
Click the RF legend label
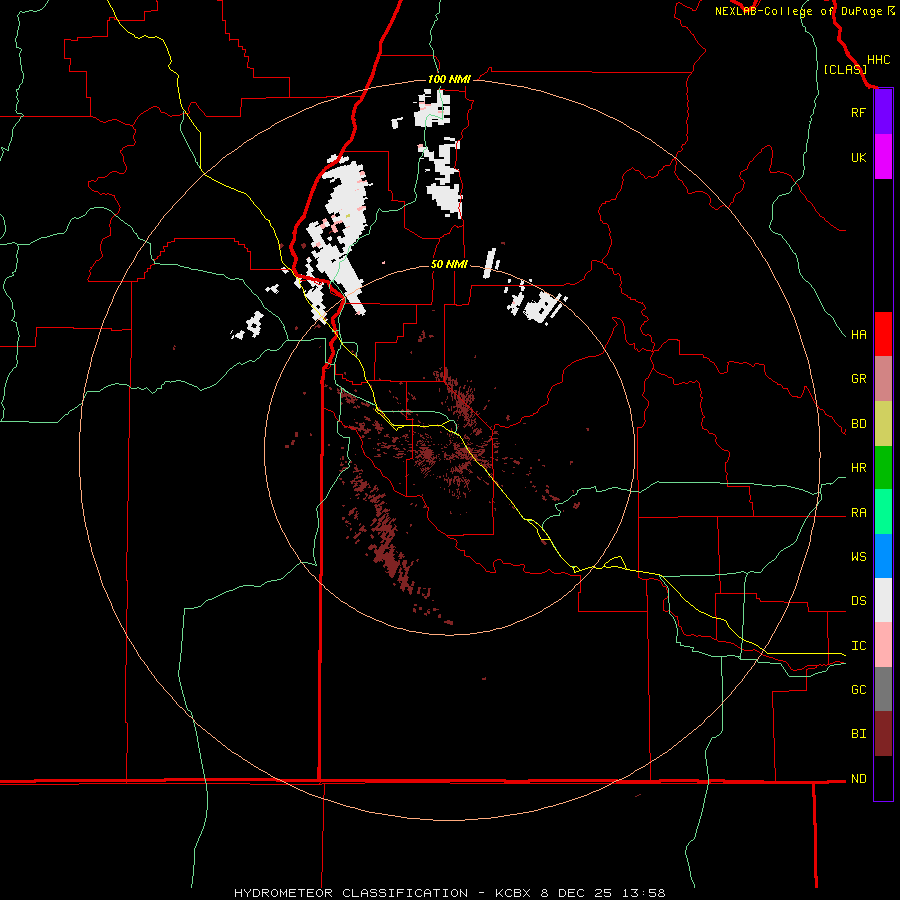[x=858, y=112]
